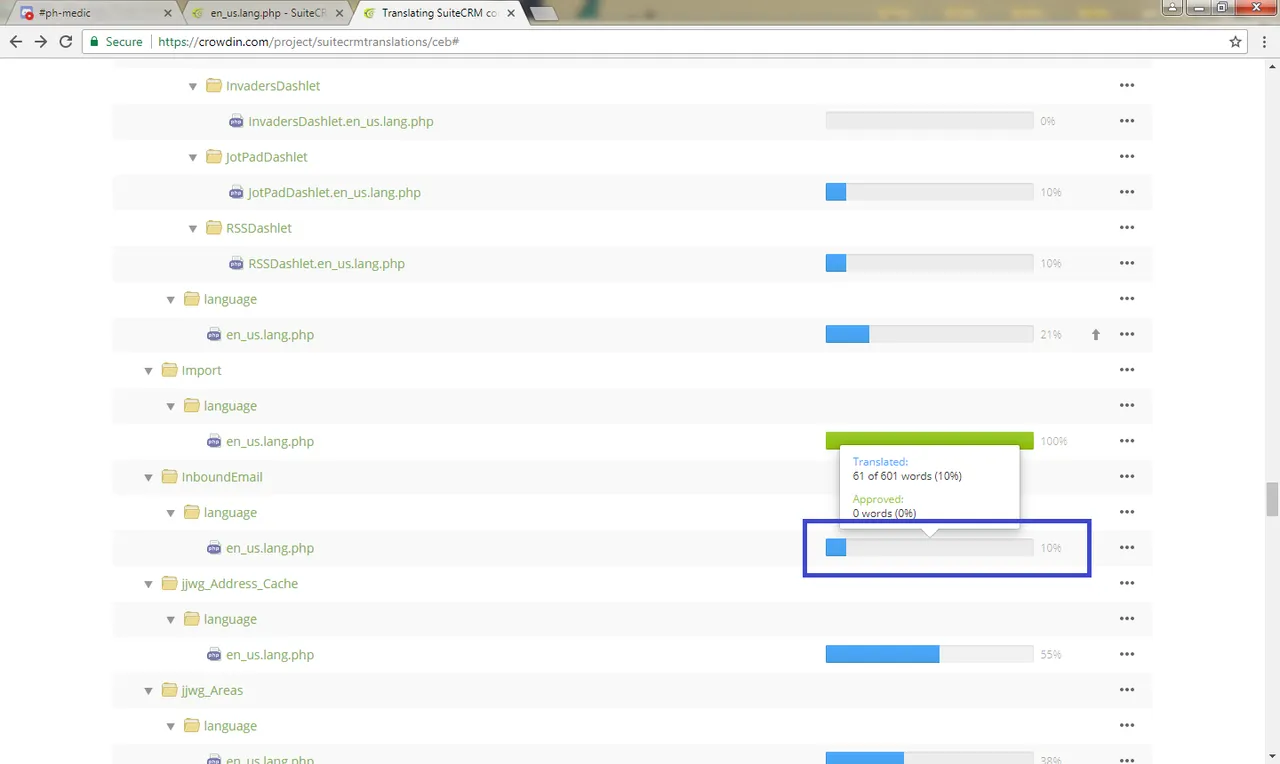Collapse the jjwg_Address_Cache folder
The height and width of the screenshot is (764, 1280).
(x=149, y=584)
